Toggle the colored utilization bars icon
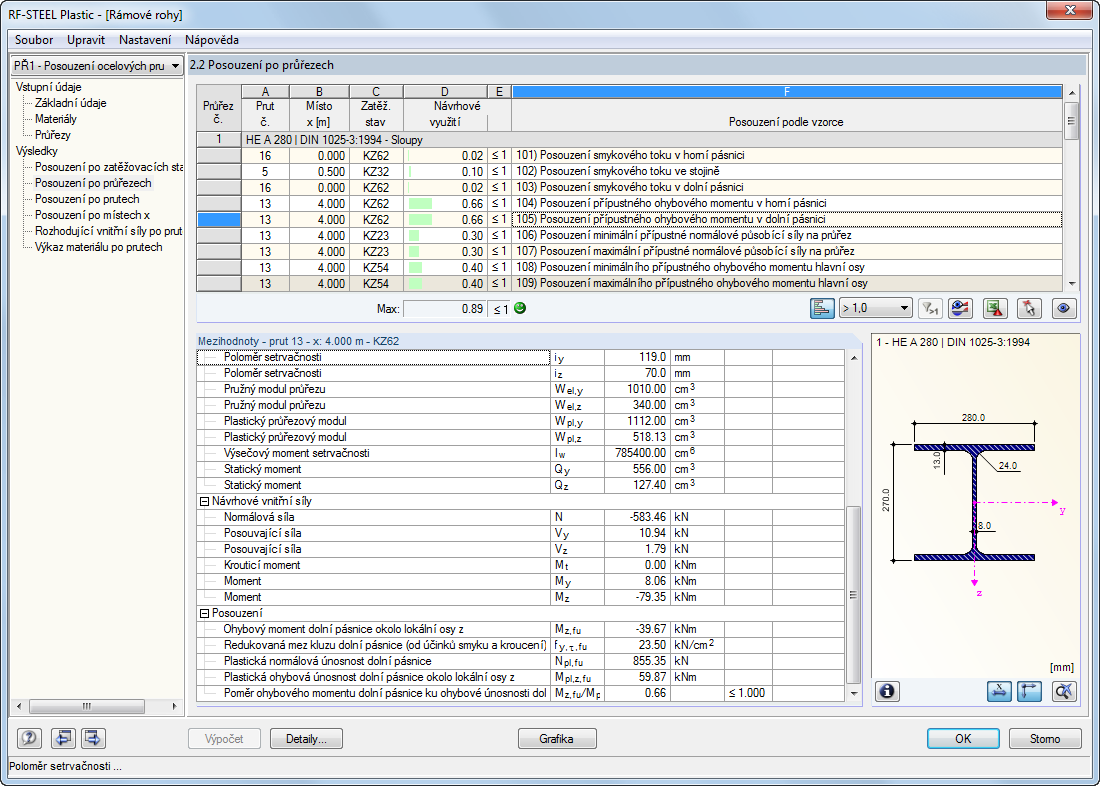The width and height of the screenshot is (1100, 786). click(x=822, y=308)
